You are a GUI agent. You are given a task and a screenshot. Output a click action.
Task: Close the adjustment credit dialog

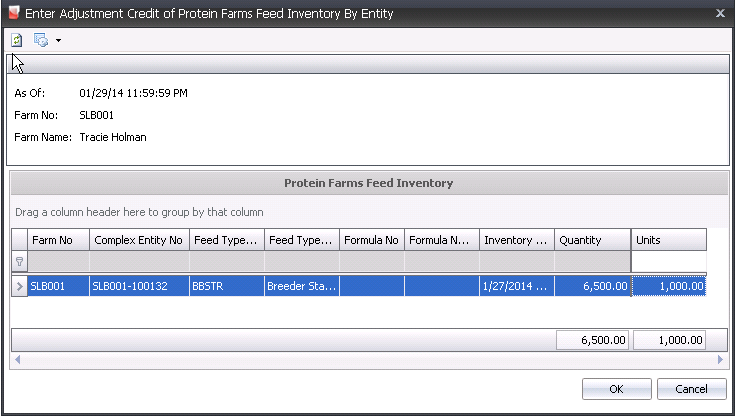(720, 13)
